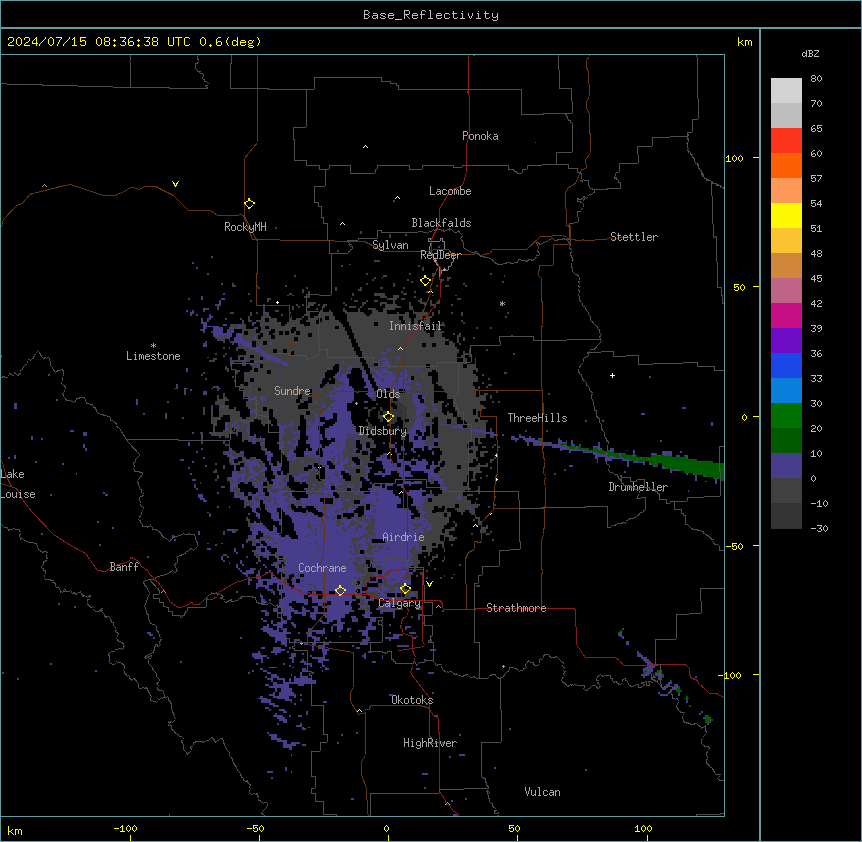Click the asterisk marker east of Innisfail
Image resolution: width=862 pixels, height=842 pixels.
(x=502, y=303)
